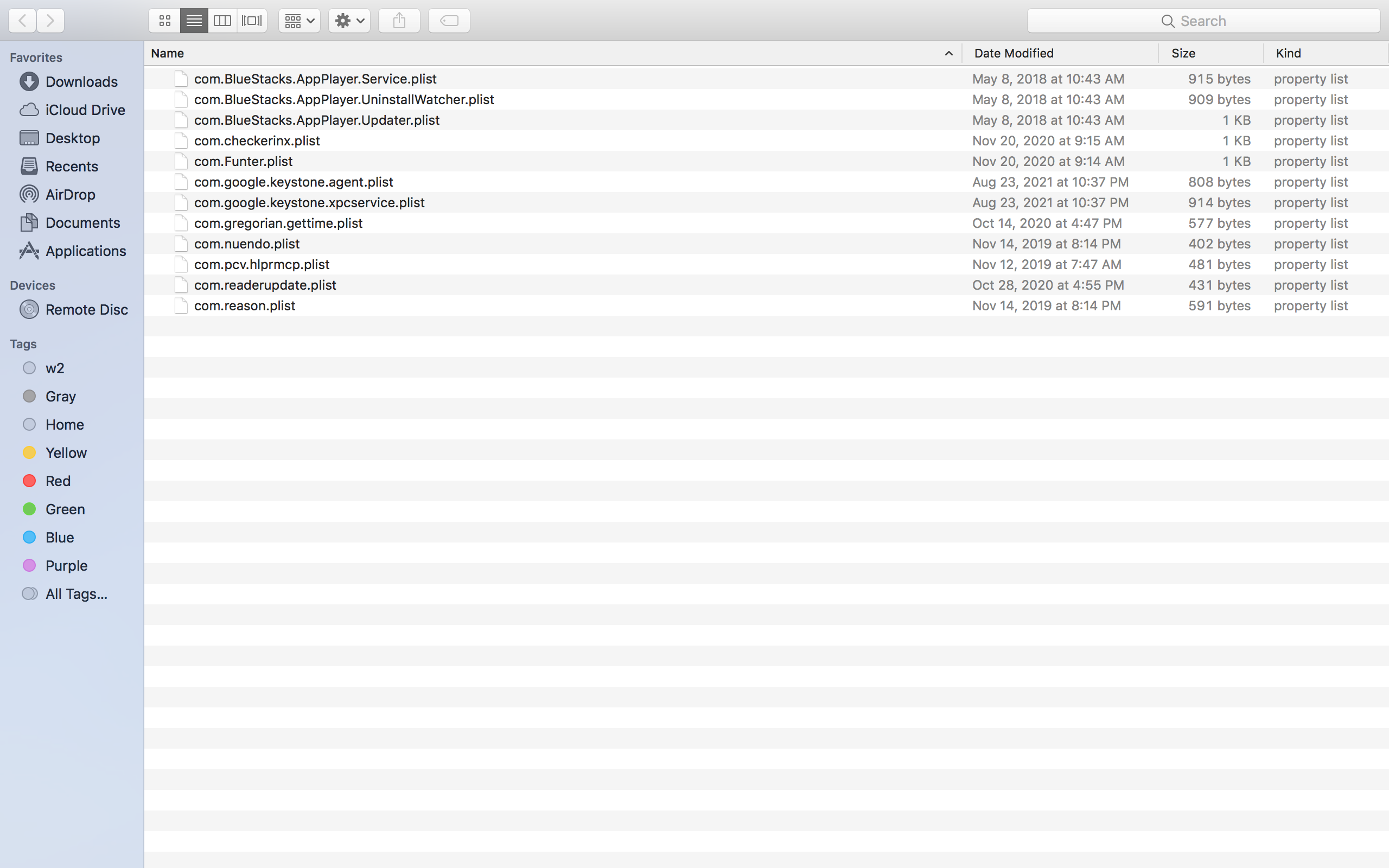Click the Search field
1389x868 pixels.
(x=1203, y=21)
